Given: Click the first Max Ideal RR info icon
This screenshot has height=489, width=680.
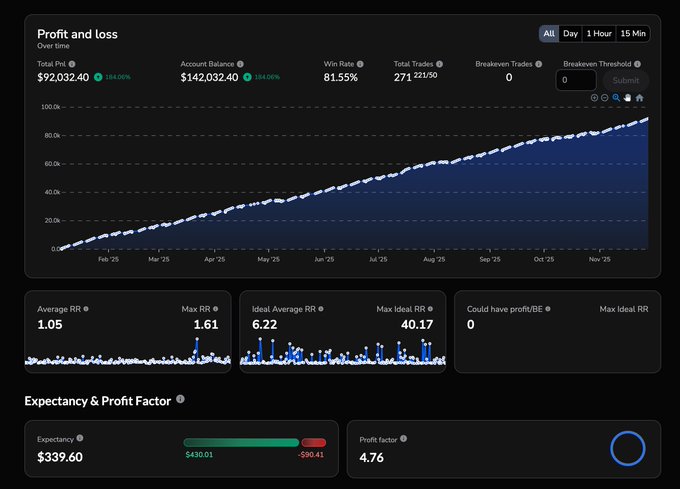Looking at the screenshot, I should (430, 309).
